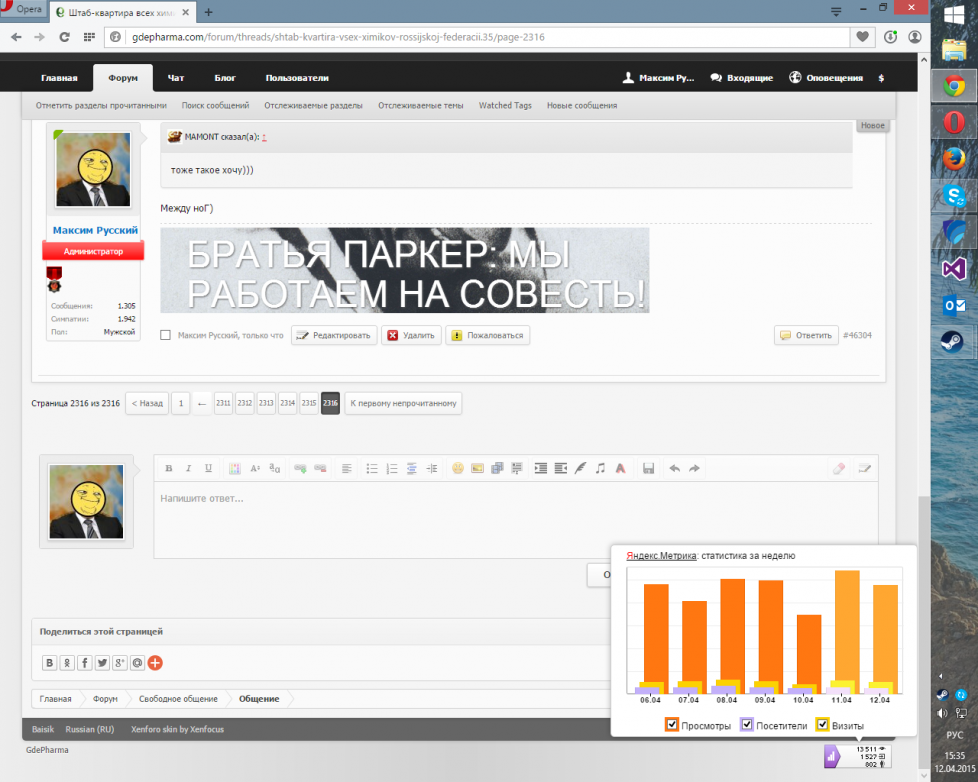Share the page via the Facebook icon
The width and height of the screenshot is (978, 782).
click(84, 662)
